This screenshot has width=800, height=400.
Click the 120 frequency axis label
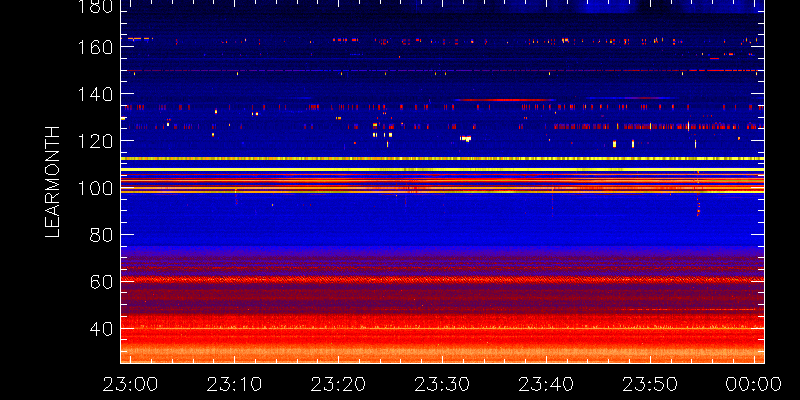[95, 141]
